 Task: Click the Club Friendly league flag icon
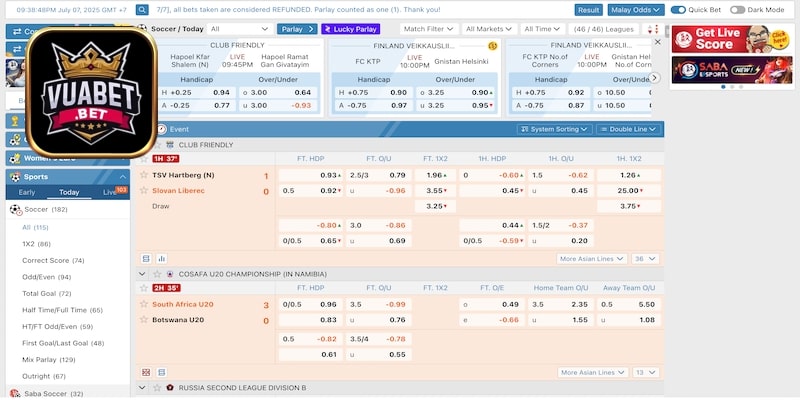pos(170,145)
